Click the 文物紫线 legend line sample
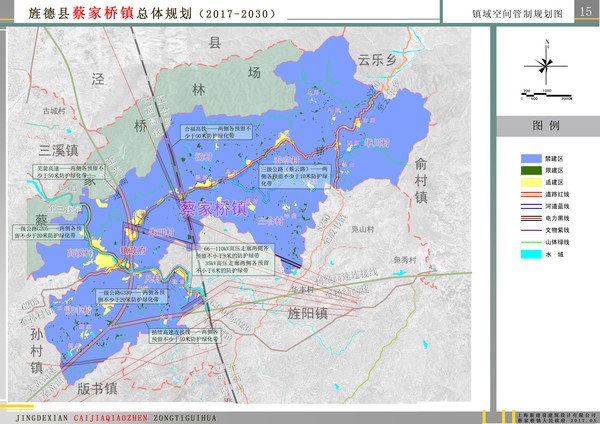This screenshot has height=424, width=600. 531,230
